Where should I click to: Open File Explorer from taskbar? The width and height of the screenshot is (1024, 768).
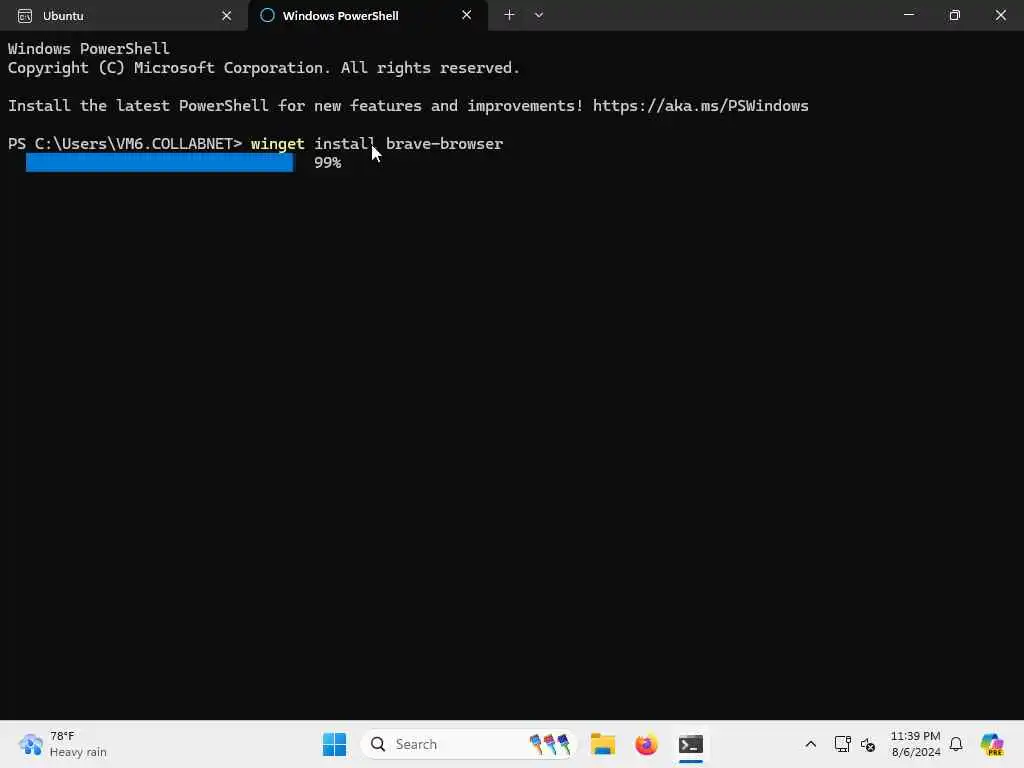(603, 744)
